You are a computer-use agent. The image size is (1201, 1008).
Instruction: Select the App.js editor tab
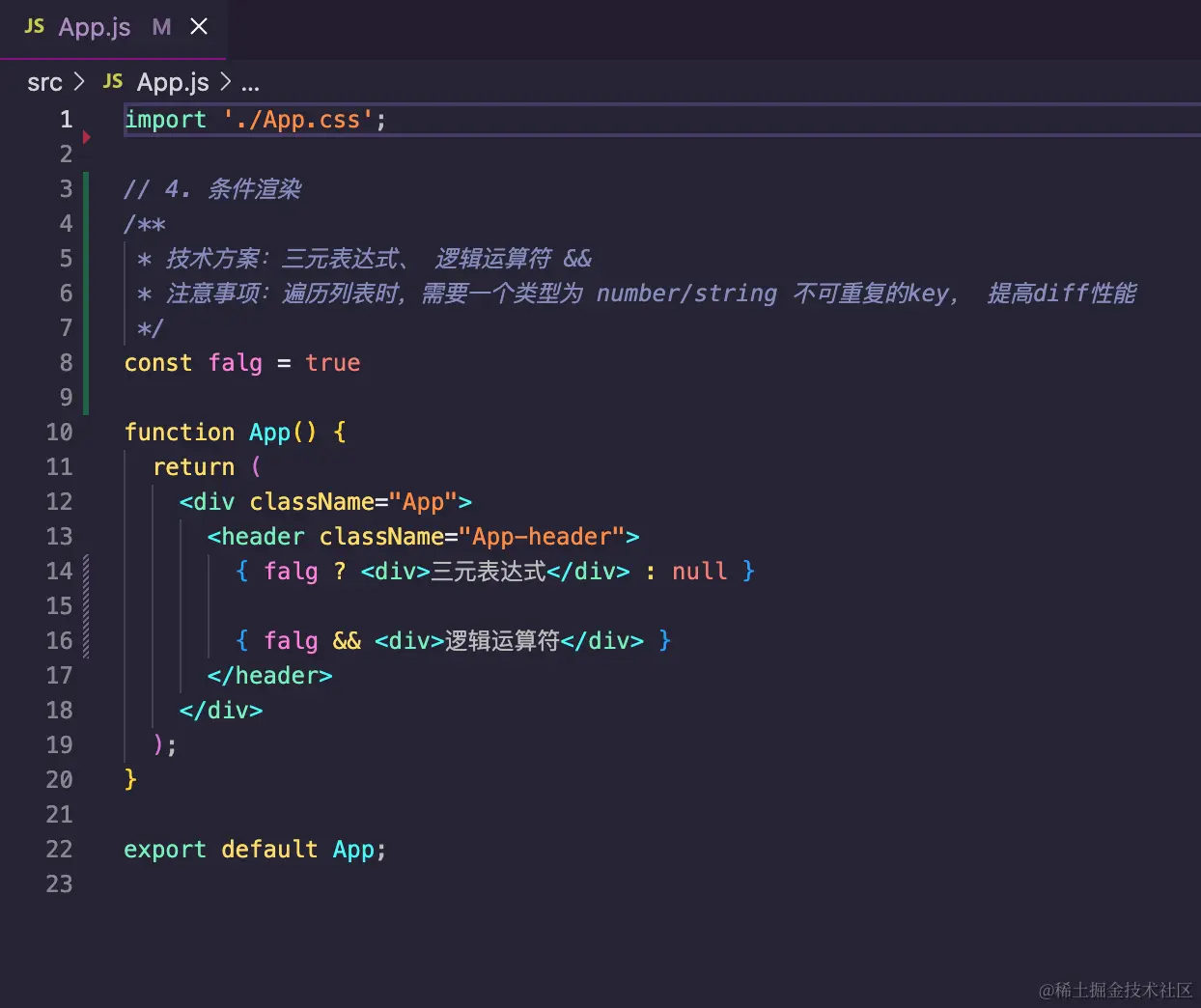point(113,28)
